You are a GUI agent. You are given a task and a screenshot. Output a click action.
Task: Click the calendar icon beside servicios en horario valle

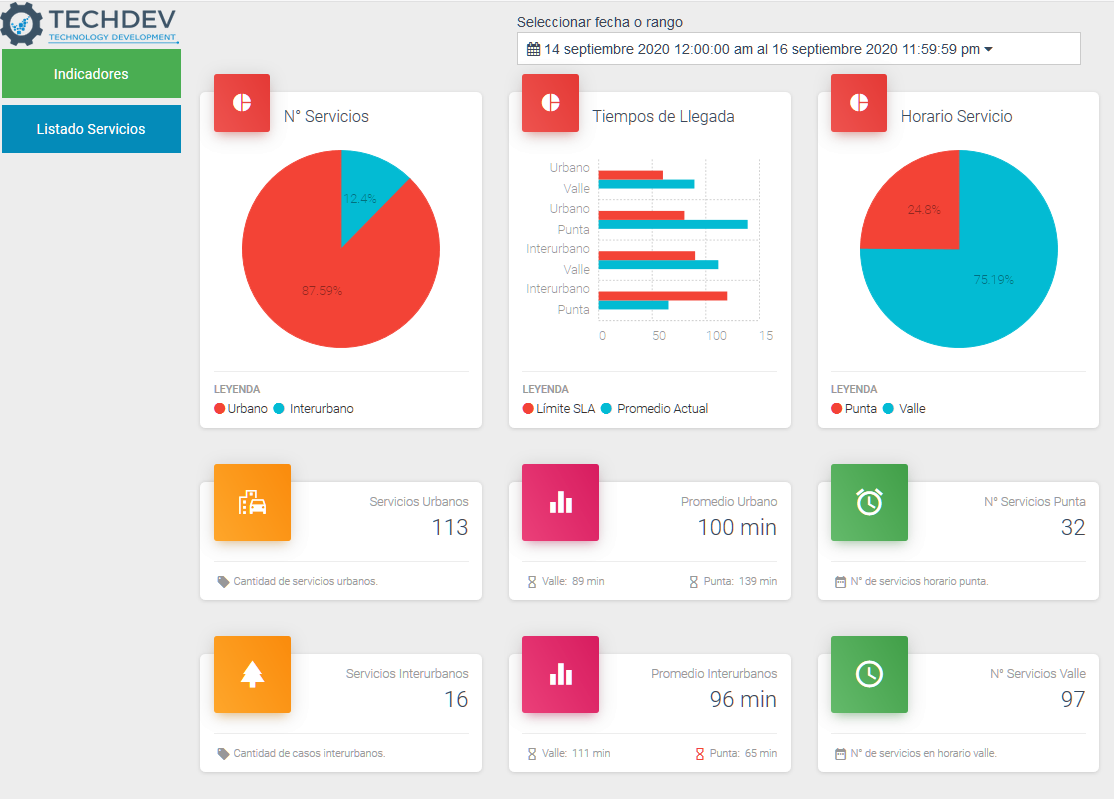pyautogui.click(x=840, y=754)
